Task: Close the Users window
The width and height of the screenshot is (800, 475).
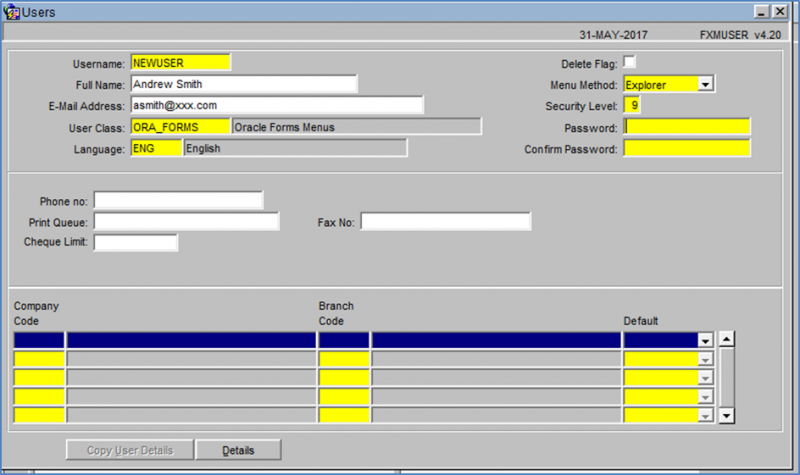Action: 780,12
